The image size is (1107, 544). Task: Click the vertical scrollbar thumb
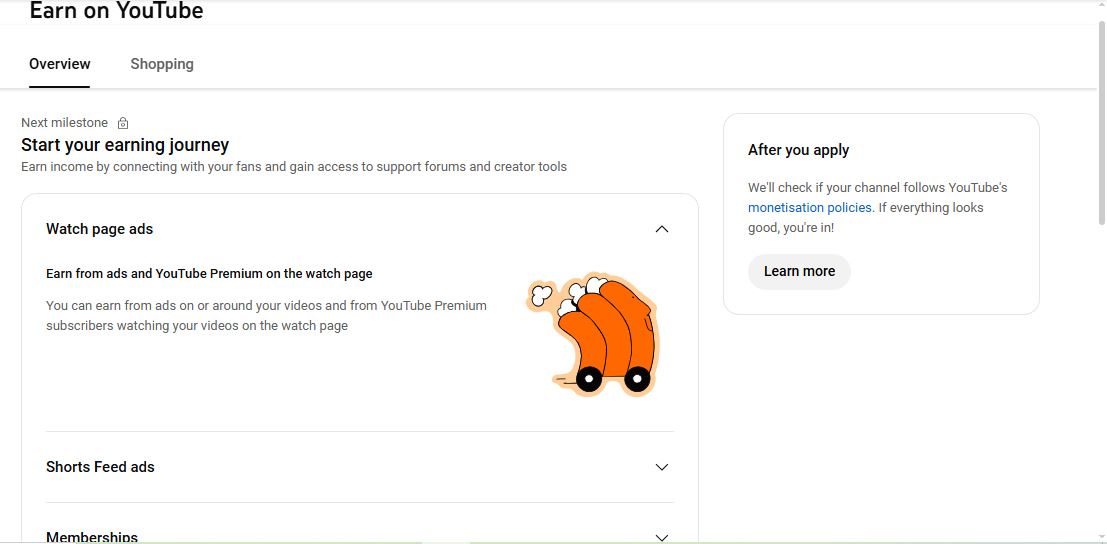(1101, 120)
